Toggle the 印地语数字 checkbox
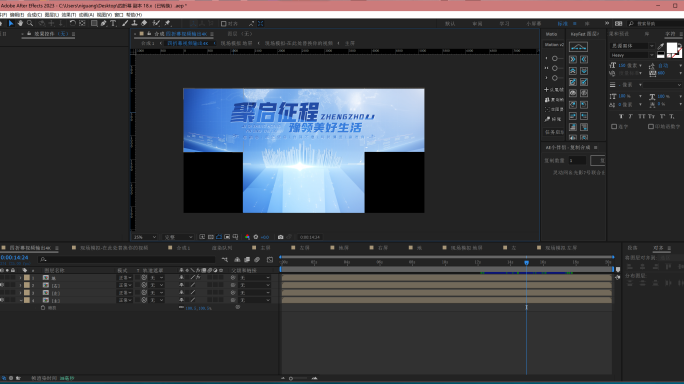Screen dimensions: 684x384 [x=651, y=127]
